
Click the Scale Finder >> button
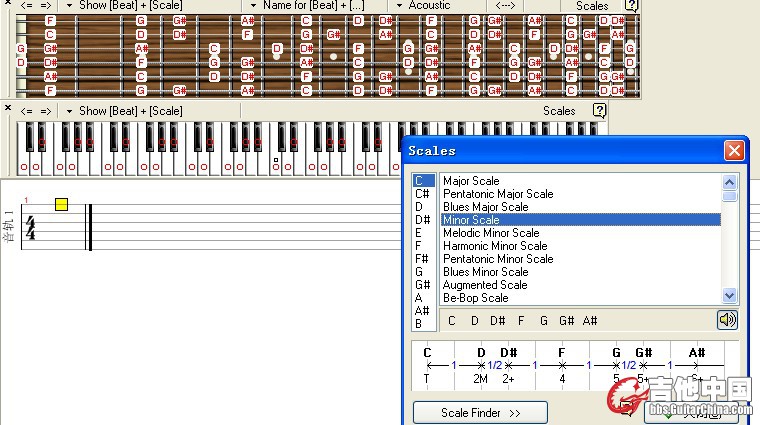coord(479,412)
